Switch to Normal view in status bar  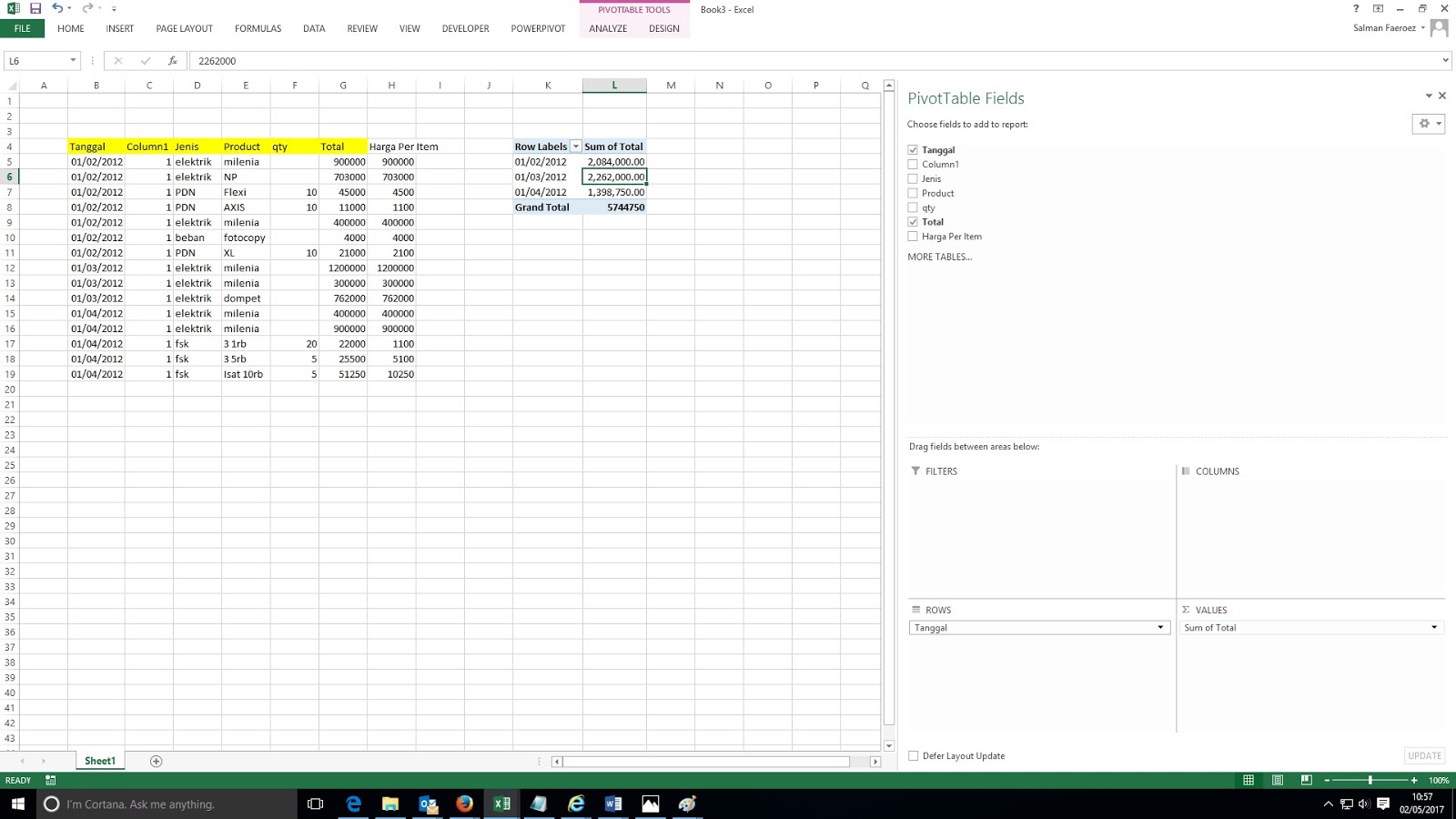(1249, 781)
